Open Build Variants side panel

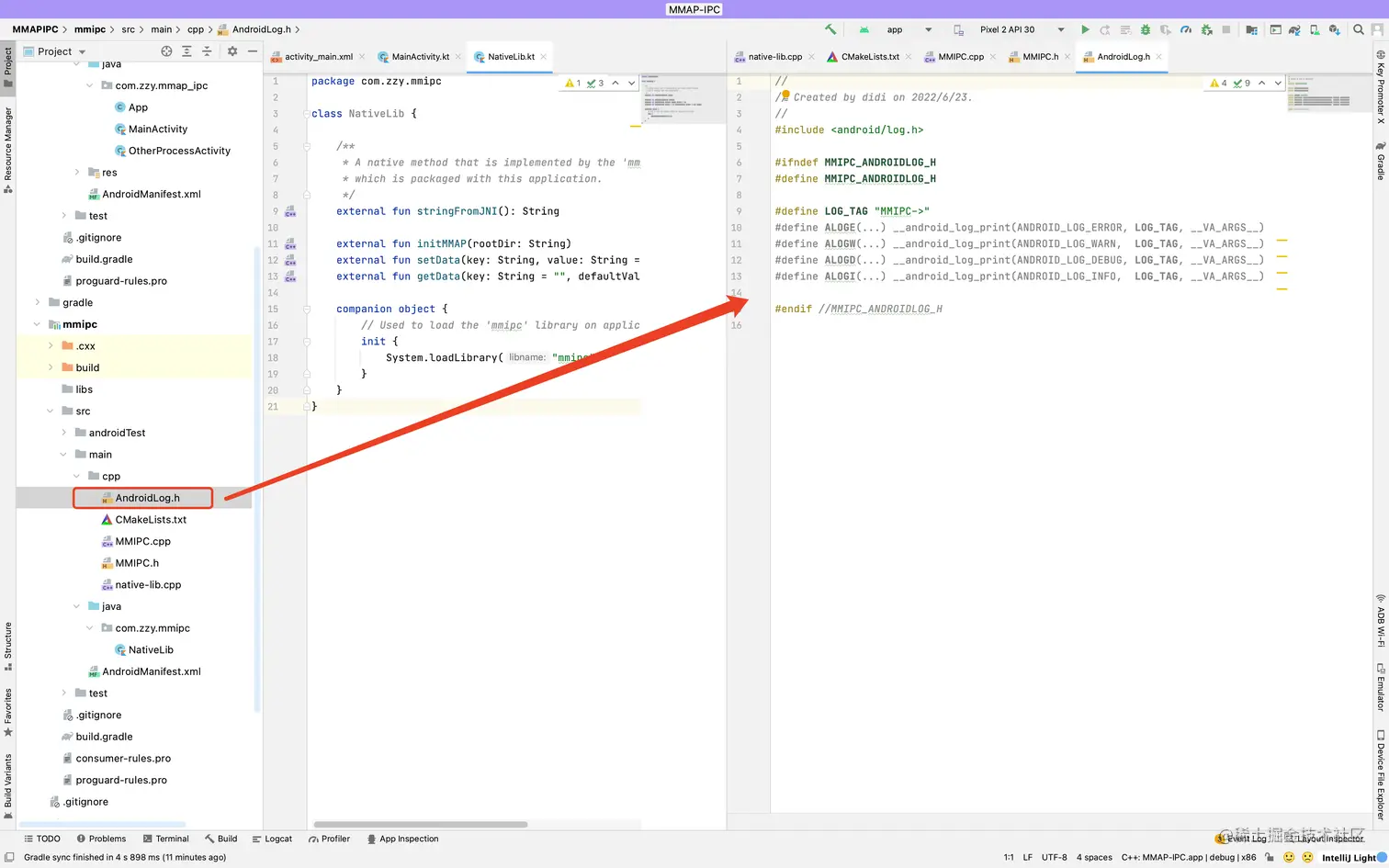click(x=8, y=785)
